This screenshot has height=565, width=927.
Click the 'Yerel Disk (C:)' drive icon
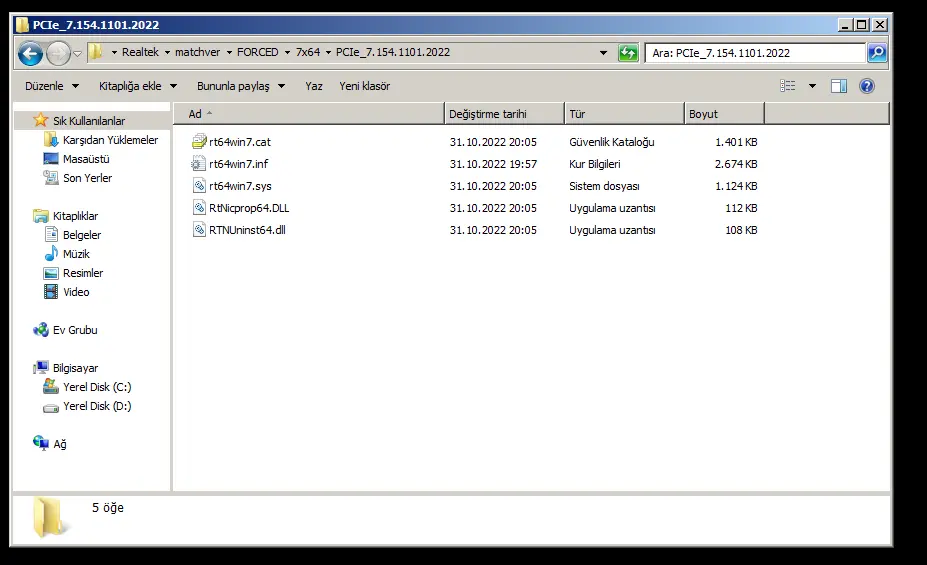(51, 387)
